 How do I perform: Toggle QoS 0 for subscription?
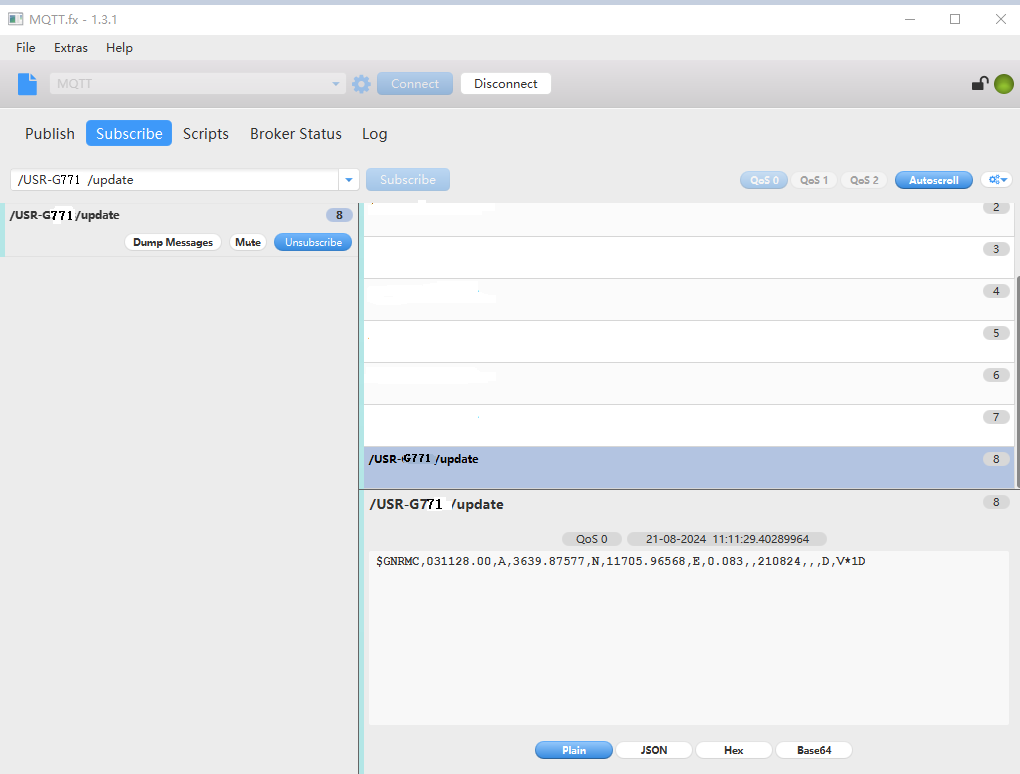click(762, 180)
